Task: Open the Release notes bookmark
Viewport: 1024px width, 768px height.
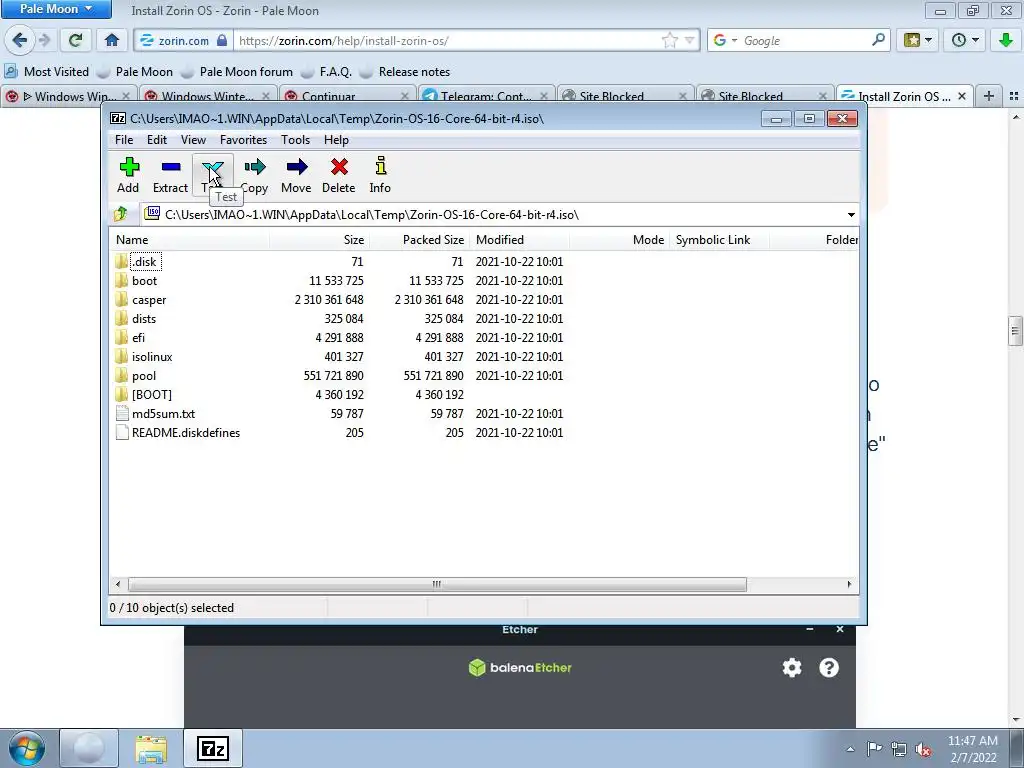Action: coord(405,72)
